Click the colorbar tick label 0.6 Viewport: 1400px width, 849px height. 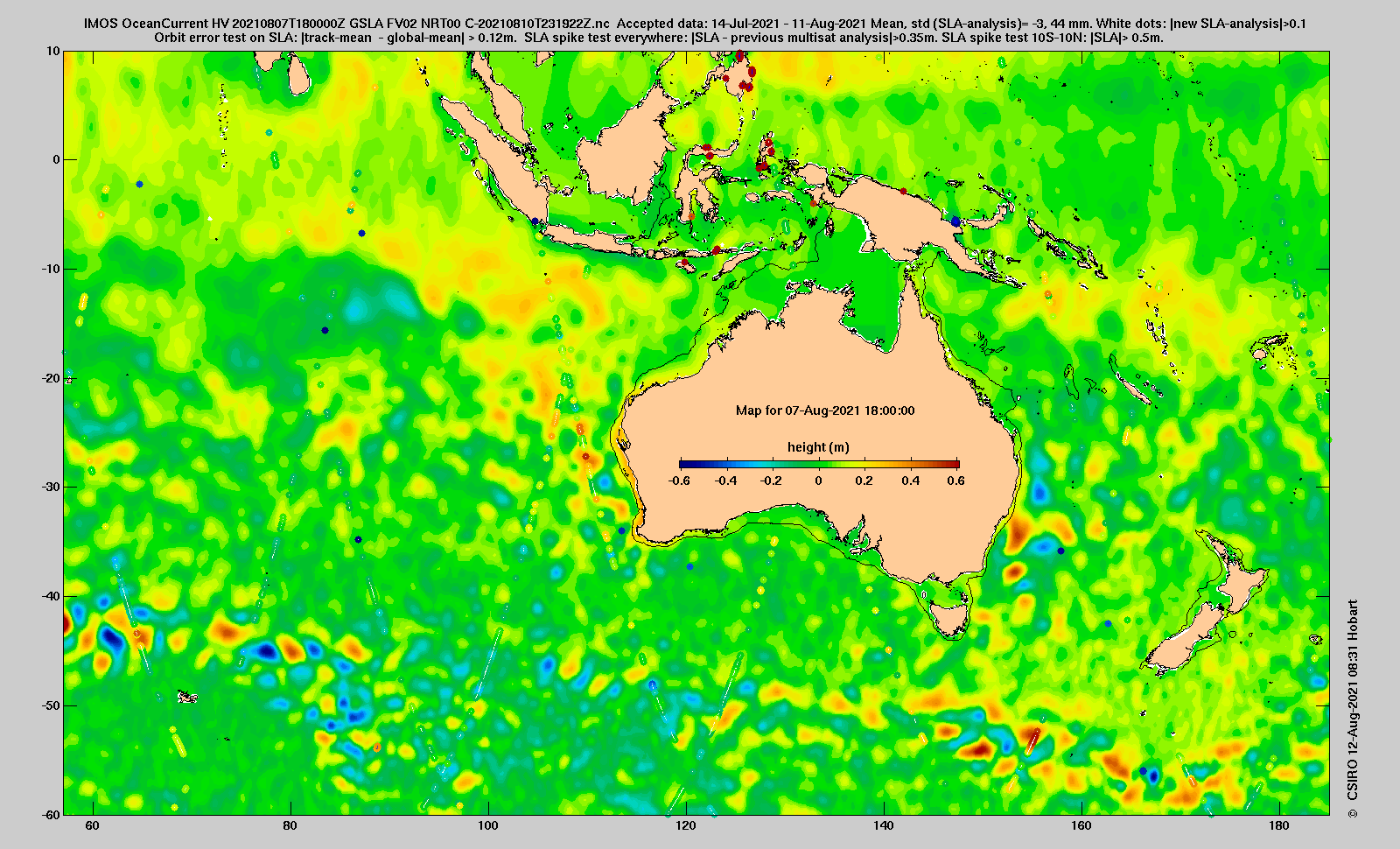click(956, 481)
